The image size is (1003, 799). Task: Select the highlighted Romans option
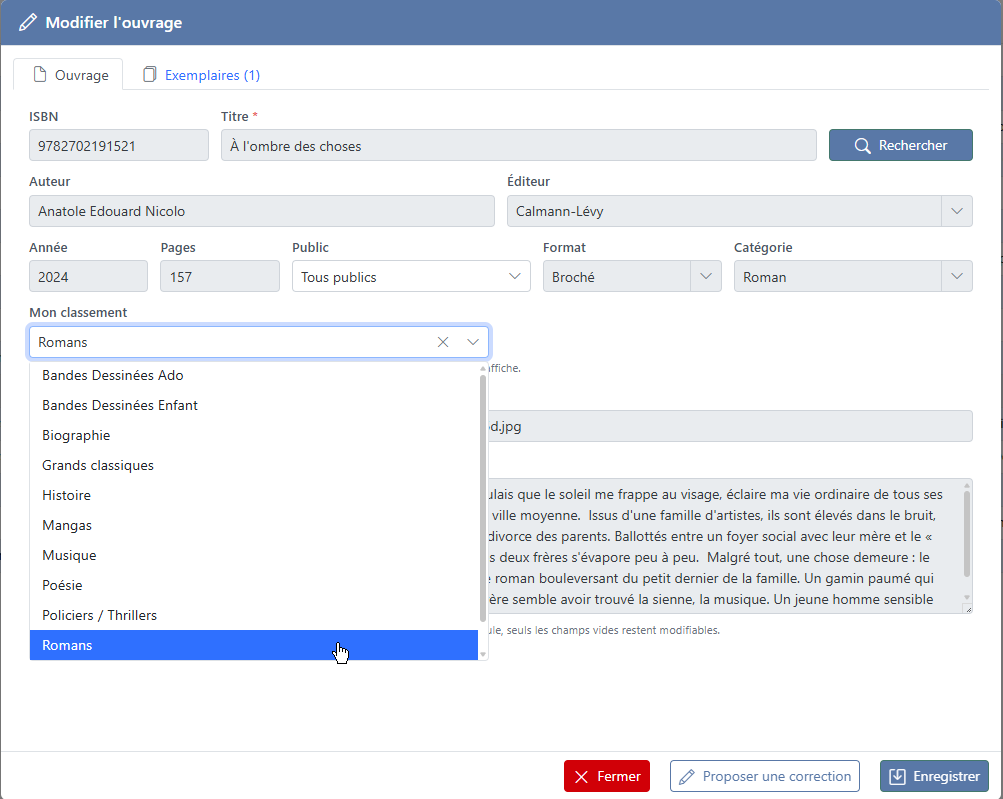pyautogui.click(x=254, y=645)
